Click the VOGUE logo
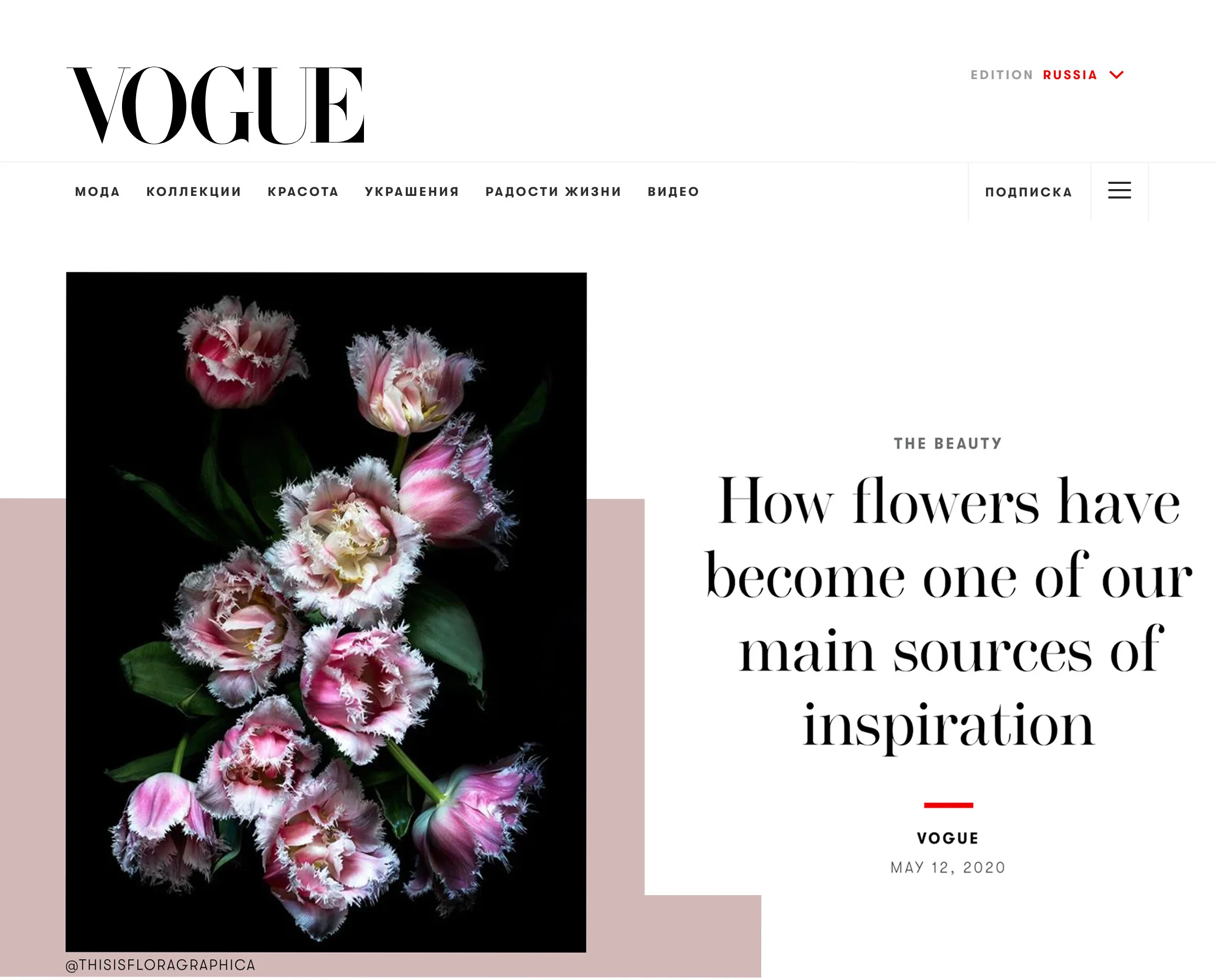Image resolution: width=1216 pixels, height=980 pixels. click(x=215, y=105)
